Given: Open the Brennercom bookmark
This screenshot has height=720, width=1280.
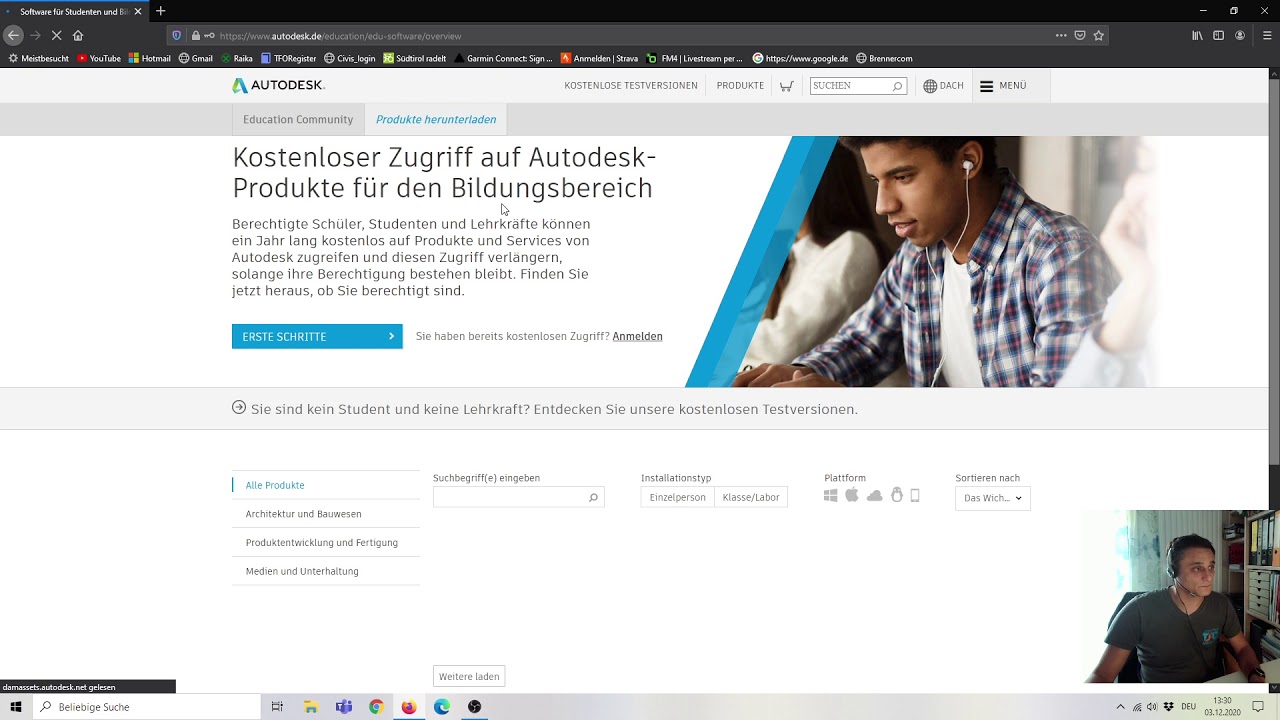Looking at the screenshot, I should (x=884, y=58).
